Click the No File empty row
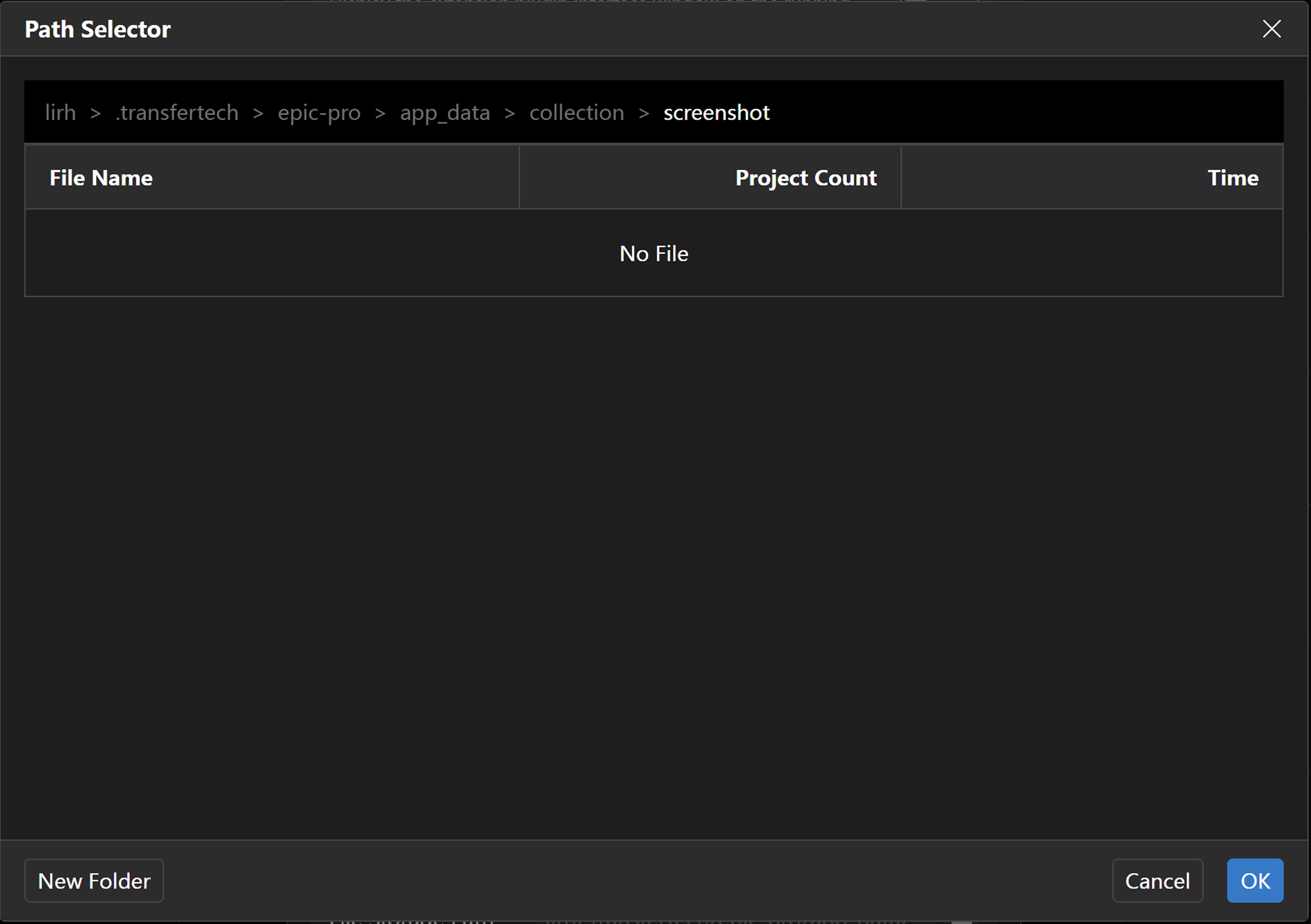 coord(654,253)
